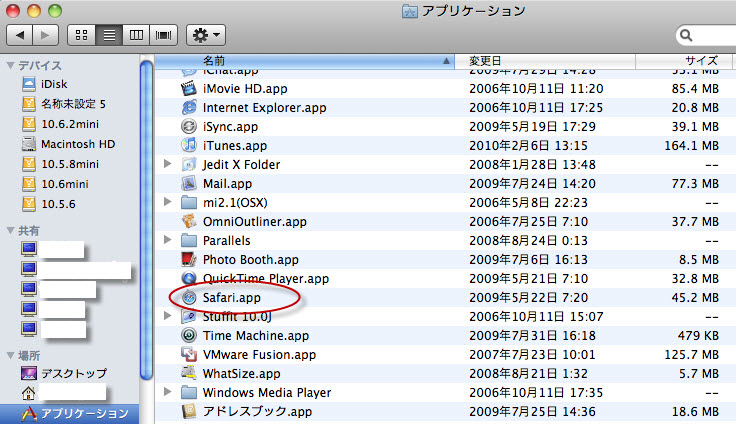736x424 pixels.
Task: Click the iMovie HD.app icon
Action: tap(189, 88)
